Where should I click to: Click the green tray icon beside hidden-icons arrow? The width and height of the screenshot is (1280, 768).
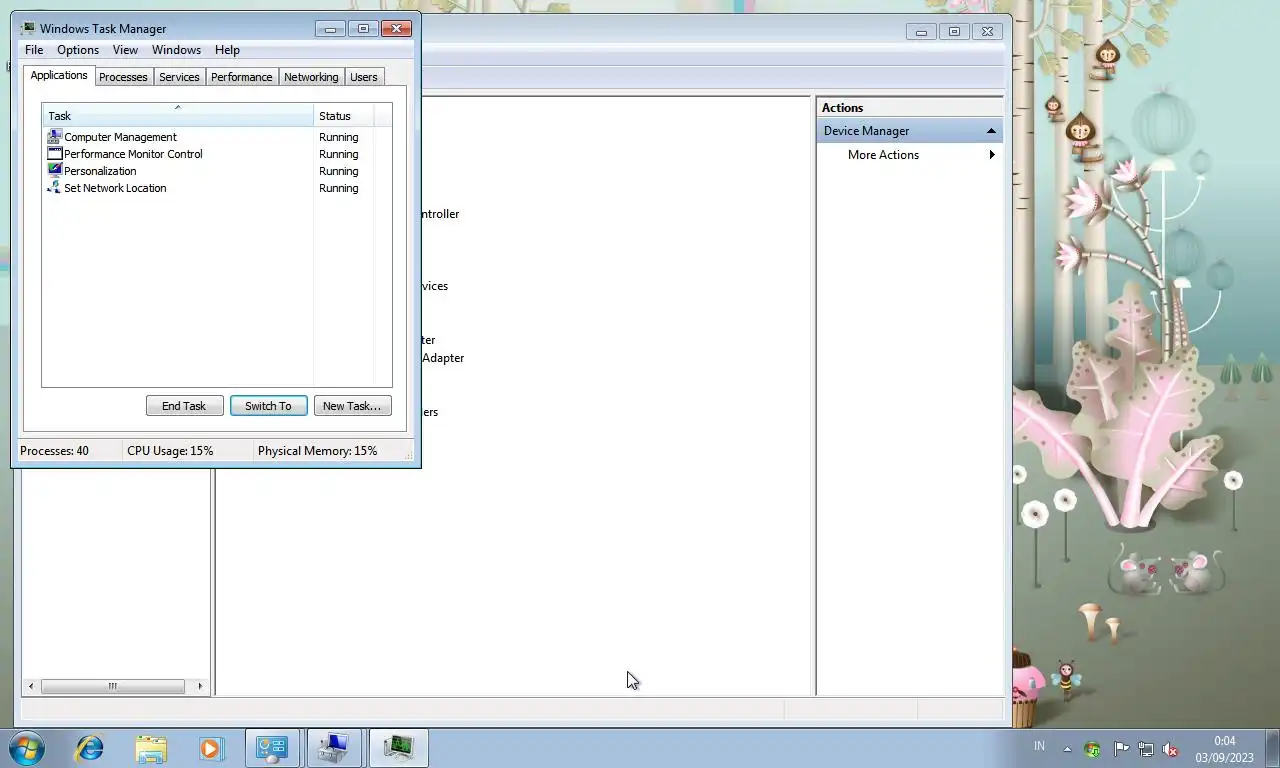coord(1093,749)
